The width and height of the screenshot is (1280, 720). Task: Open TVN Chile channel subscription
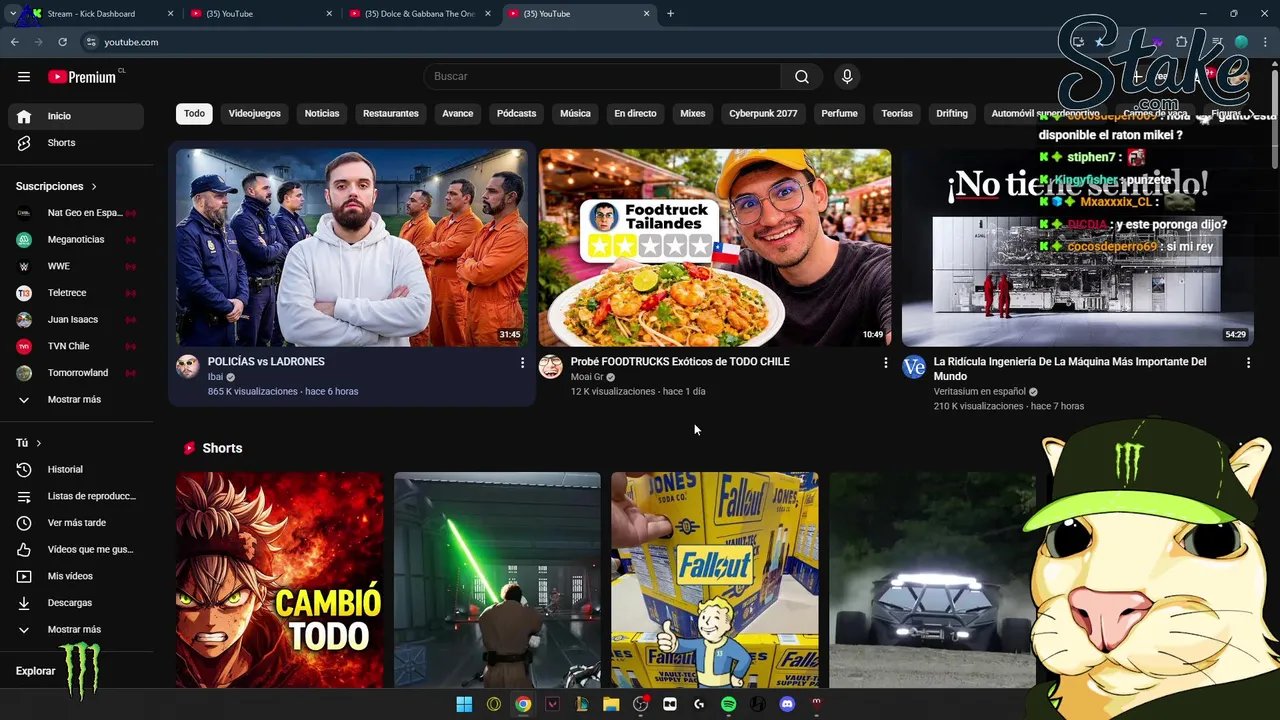coord(76,346)
